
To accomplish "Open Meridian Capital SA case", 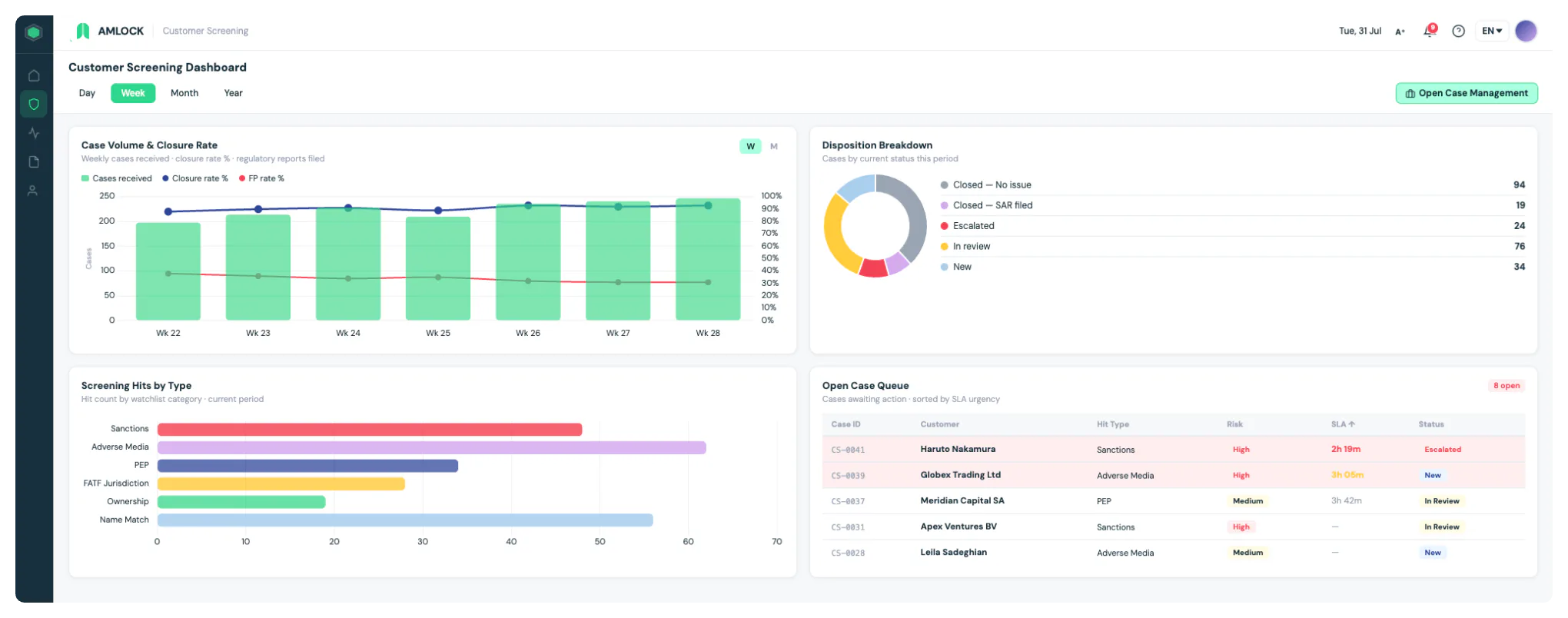I will [x=1173, y=501].
